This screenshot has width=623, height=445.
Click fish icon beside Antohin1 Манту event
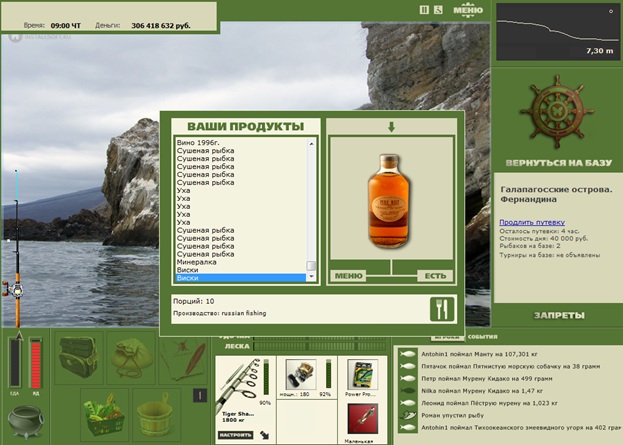pyautogui.click(x=408, y=354)
